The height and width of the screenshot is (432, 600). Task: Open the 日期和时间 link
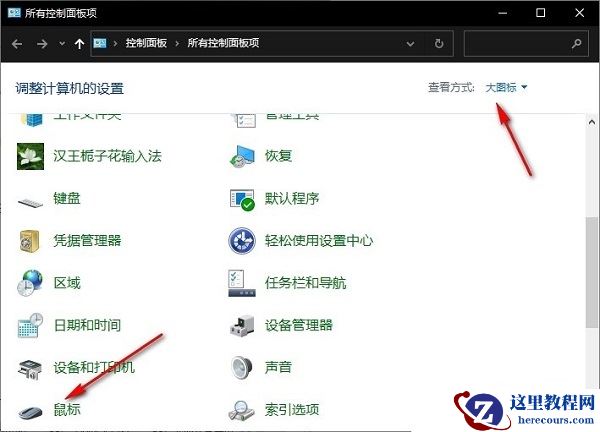(87, 325)
